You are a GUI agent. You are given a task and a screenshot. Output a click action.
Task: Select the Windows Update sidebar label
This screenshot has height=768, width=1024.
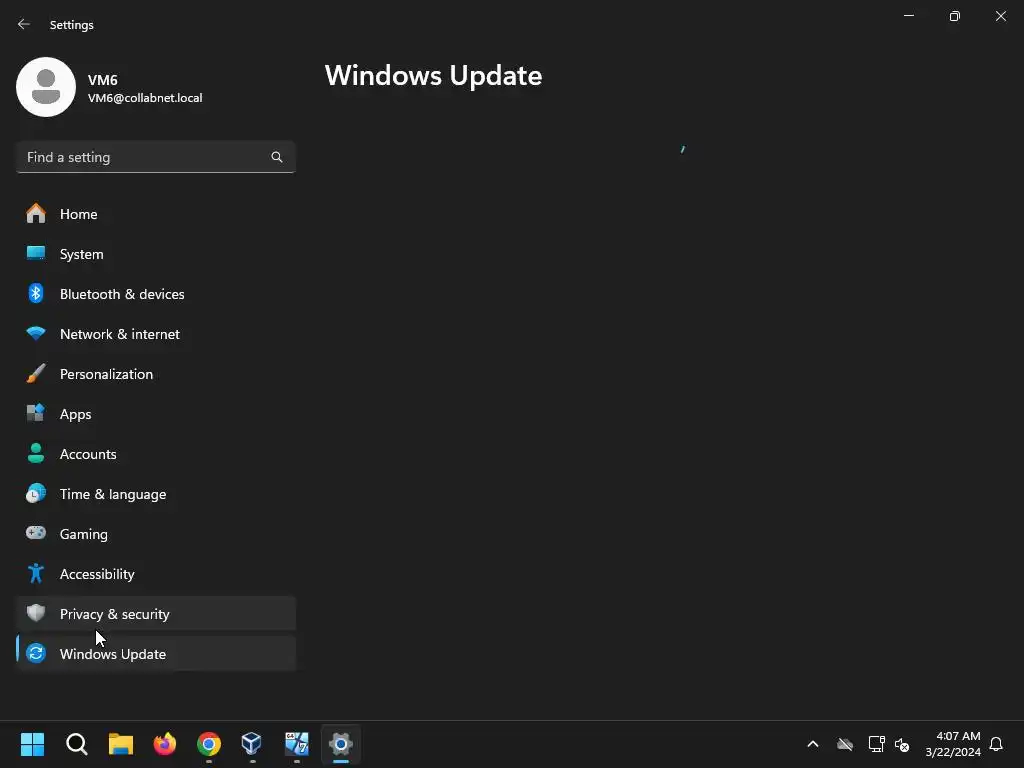point(112,654)
